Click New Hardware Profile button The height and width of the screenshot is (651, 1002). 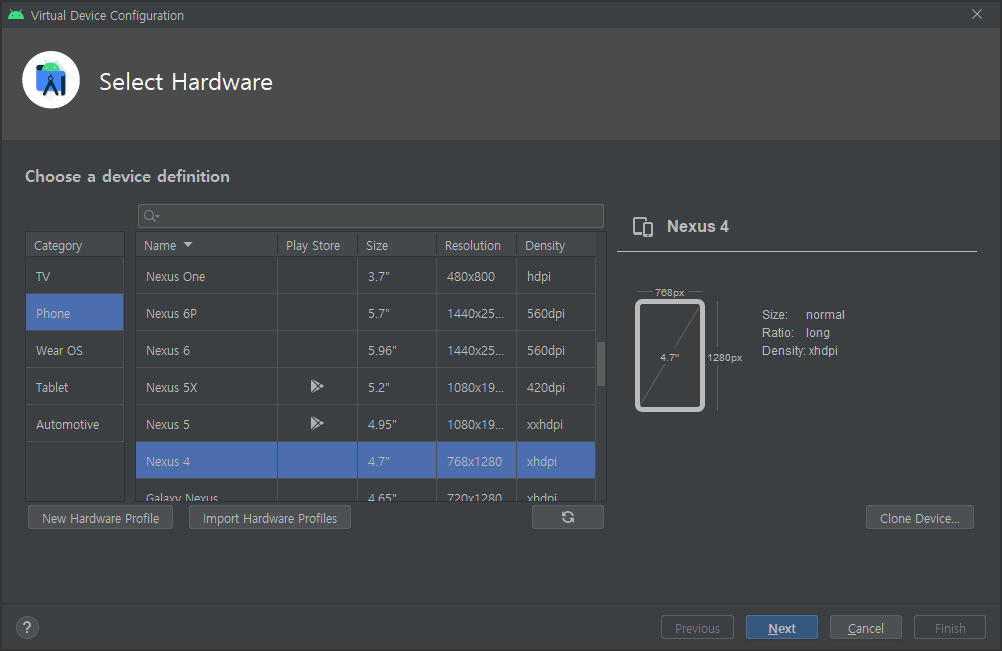pyautogui.click(x=100, y=518)
